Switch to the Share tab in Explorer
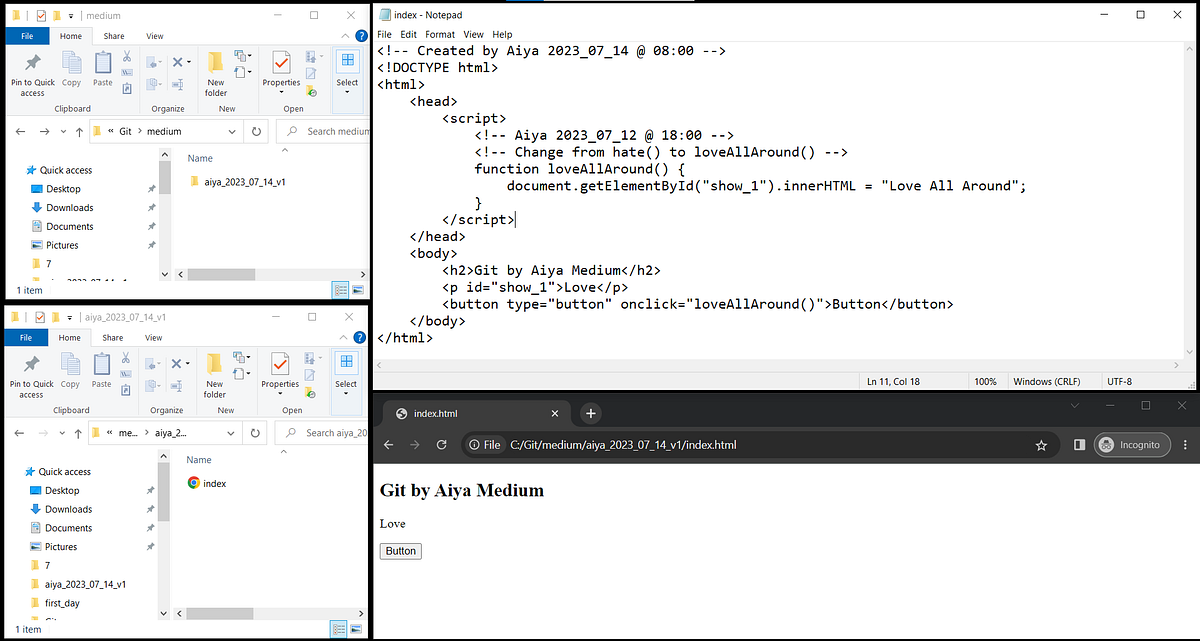The image size is (1200, 641). coord(113,35)
